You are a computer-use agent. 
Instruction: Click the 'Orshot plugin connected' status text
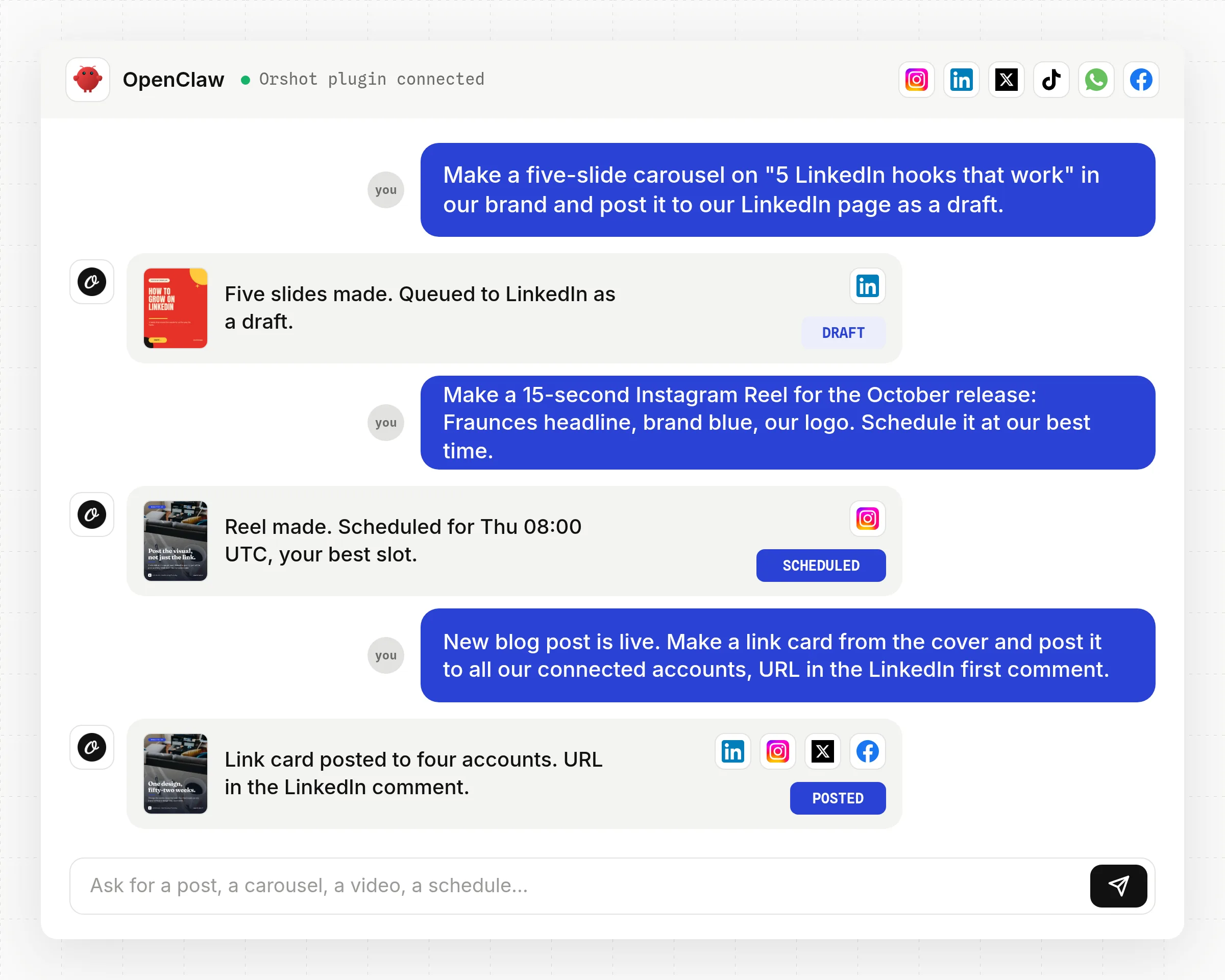(372, 80)
